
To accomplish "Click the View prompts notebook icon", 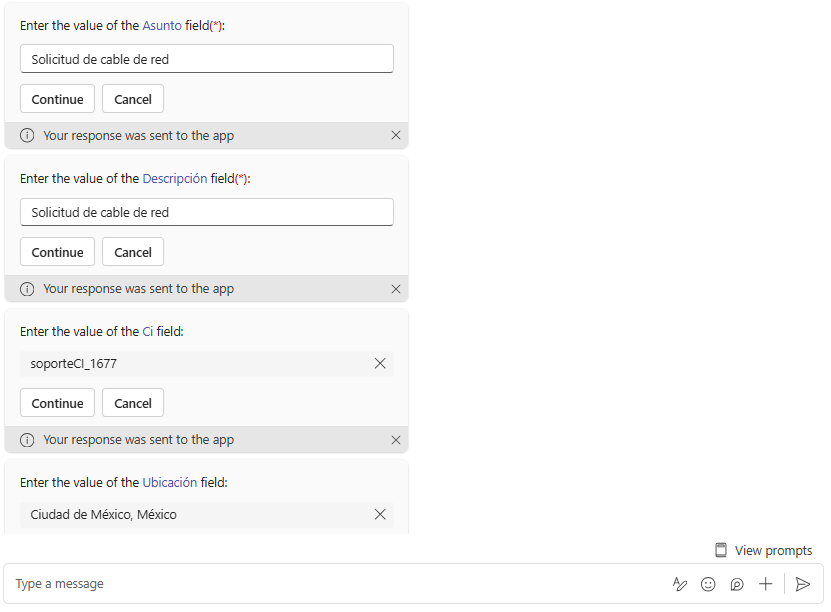I will coord(720,550).
